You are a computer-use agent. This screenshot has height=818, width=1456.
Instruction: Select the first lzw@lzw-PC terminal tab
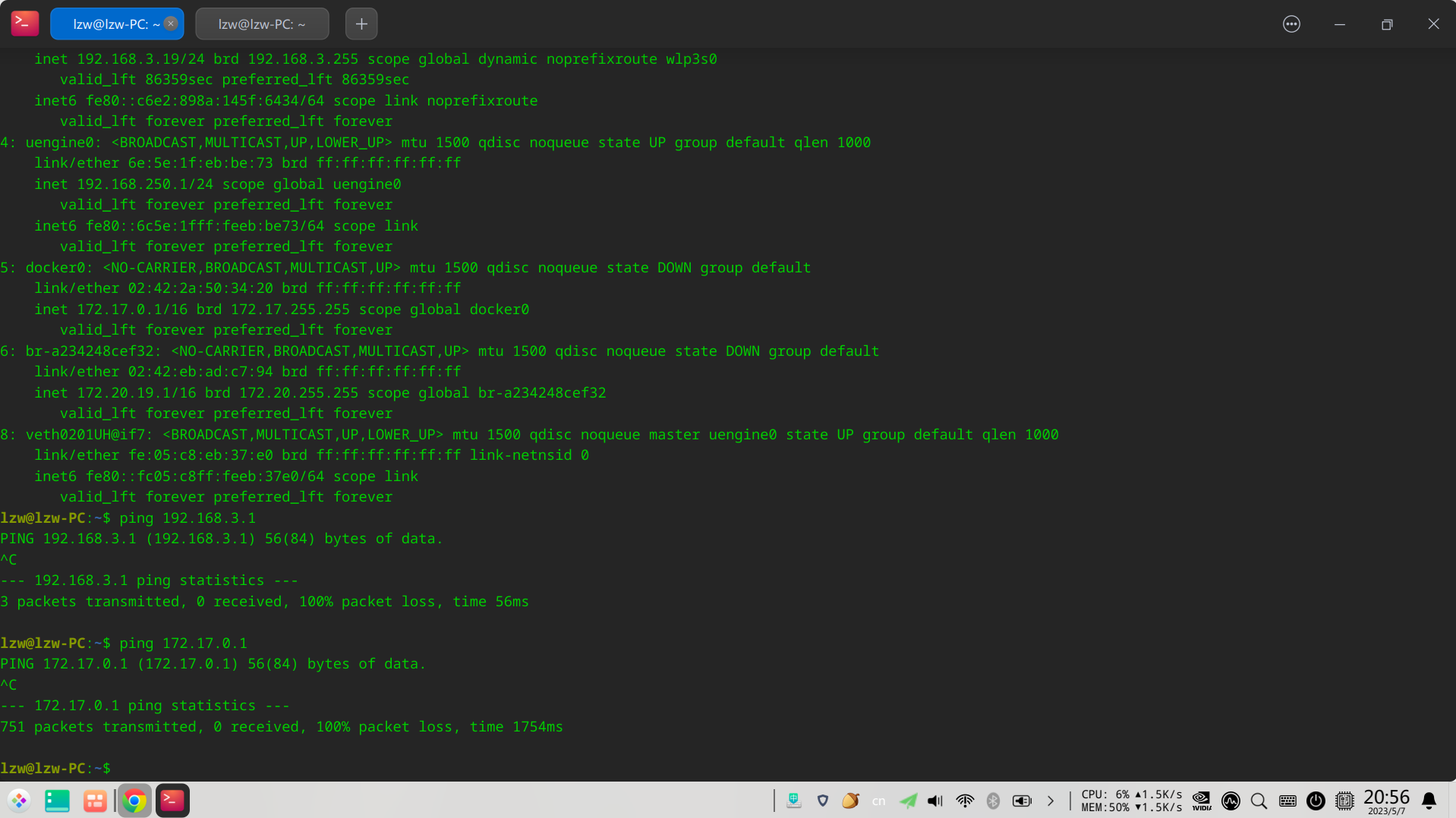pyautogui.click(x=117, y=24)
